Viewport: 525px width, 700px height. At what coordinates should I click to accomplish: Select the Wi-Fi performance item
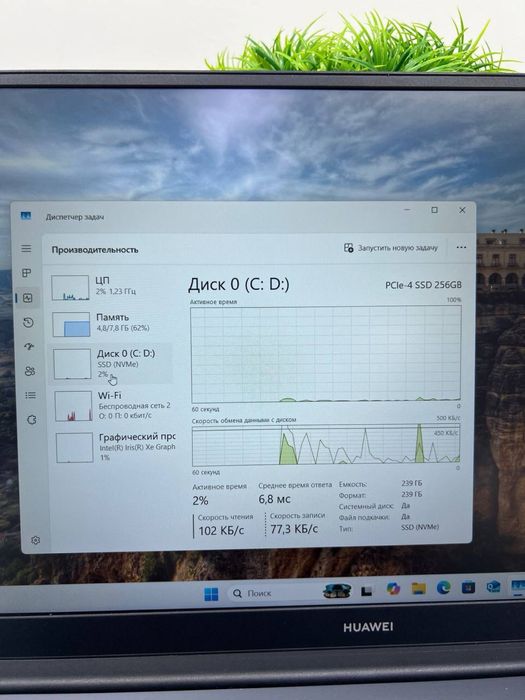click(114, 405)
